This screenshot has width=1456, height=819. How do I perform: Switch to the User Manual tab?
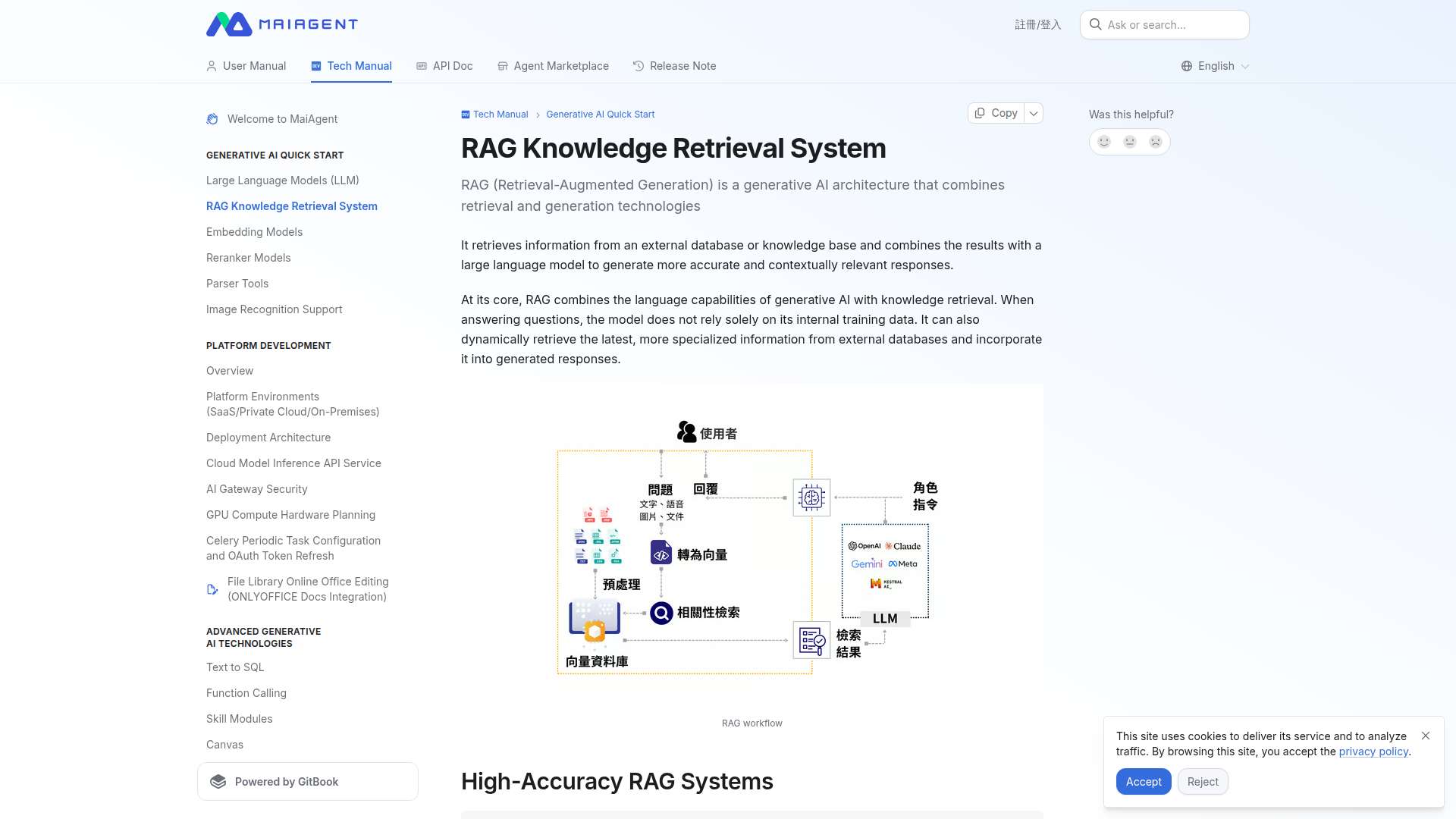pyautogui.click(x=246, y=66)
